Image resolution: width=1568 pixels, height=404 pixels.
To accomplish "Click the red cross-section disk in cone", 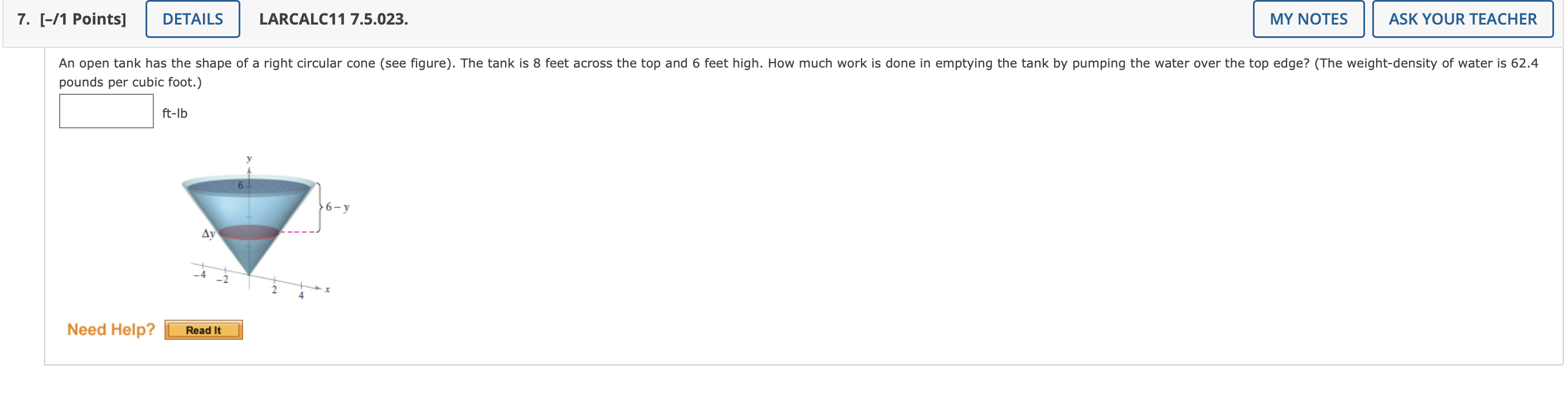I will pyautogui.click(x=248, y=232).
